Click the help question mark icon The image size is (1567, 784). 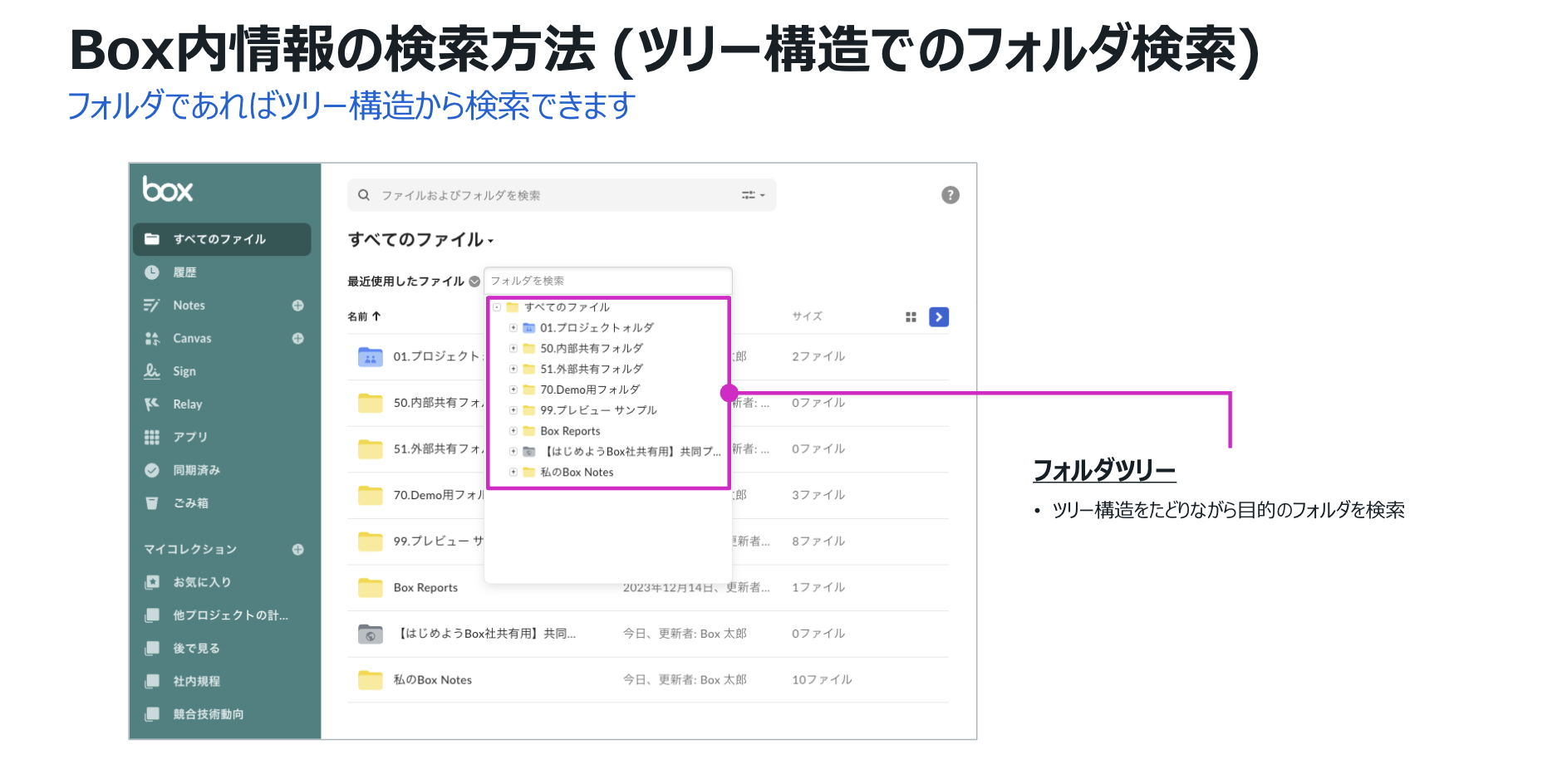(950, 195)
